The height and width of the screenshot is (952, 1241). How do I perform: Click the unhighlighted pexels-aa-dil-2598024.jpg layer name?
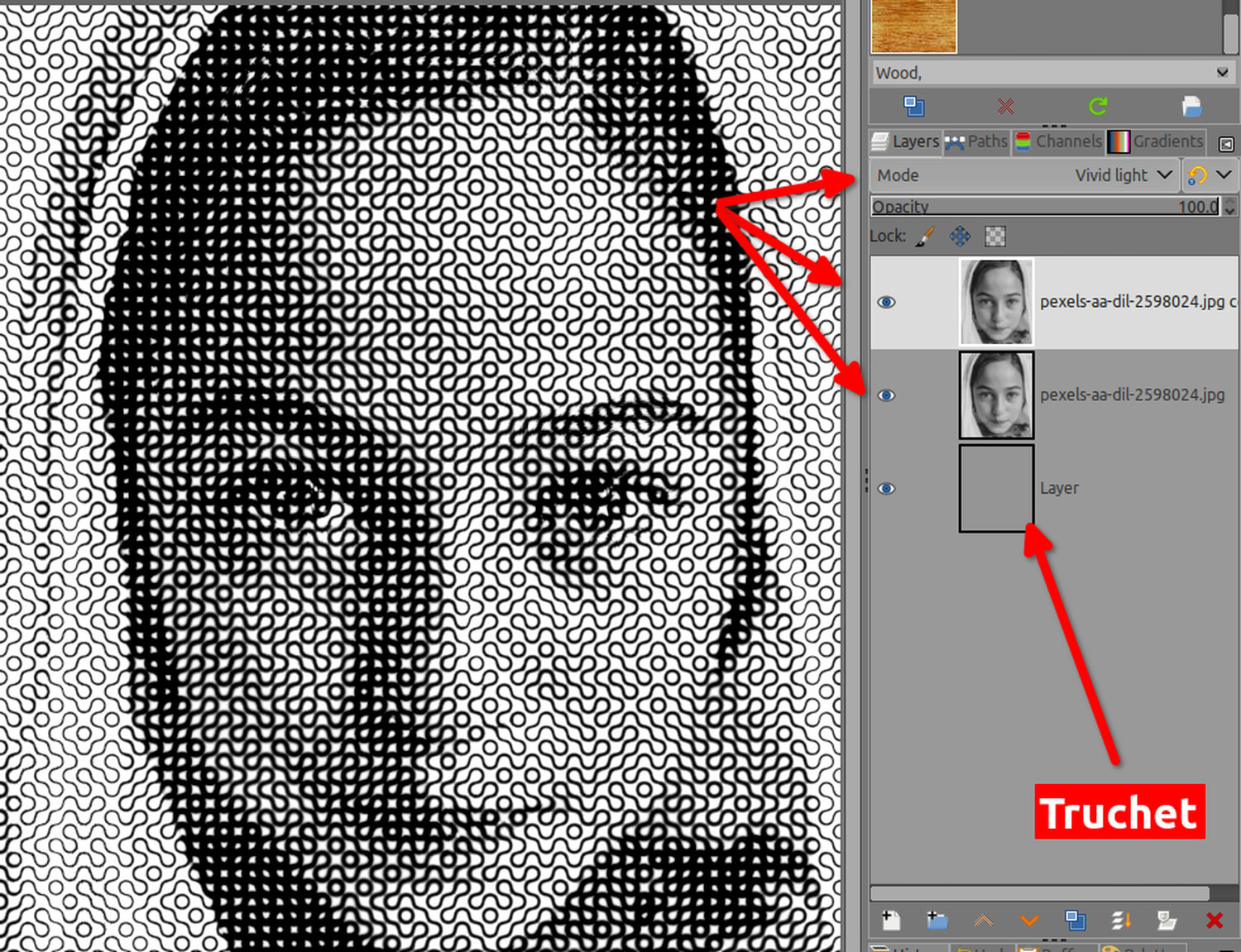click(1132, 395)
